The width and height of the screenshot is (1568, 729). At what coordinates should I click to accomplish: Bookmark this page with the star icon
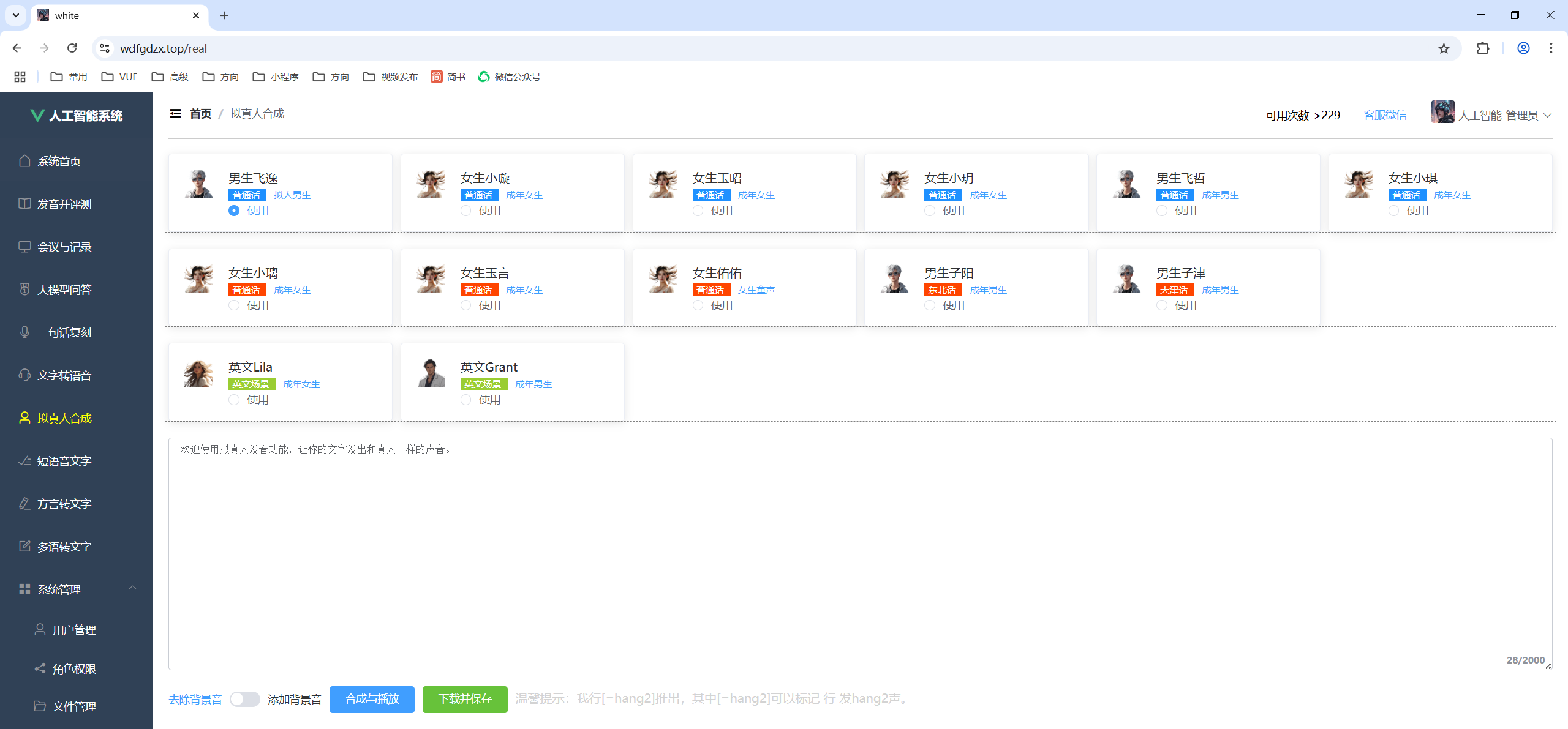1444,48
